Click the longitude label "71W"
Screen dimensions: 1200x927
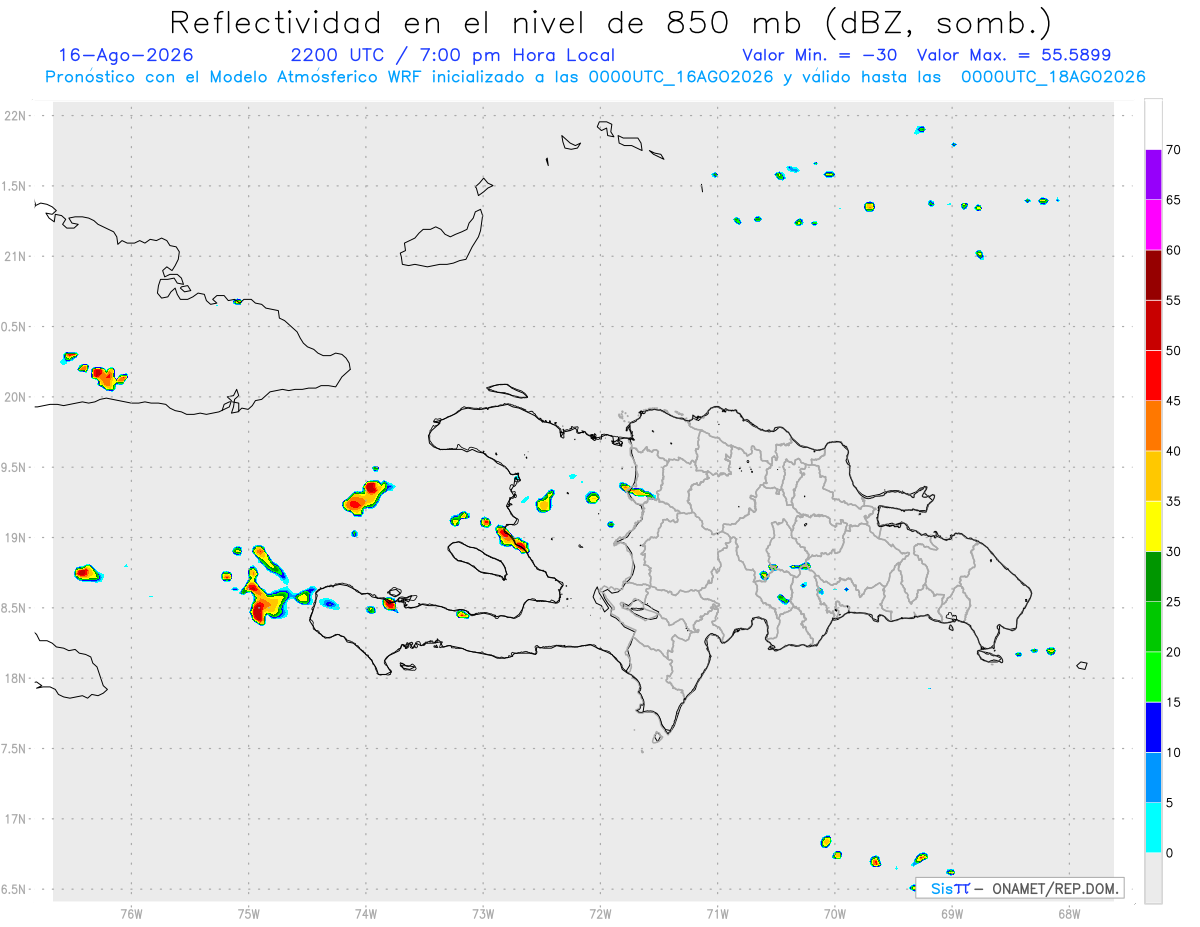[717, 912]
